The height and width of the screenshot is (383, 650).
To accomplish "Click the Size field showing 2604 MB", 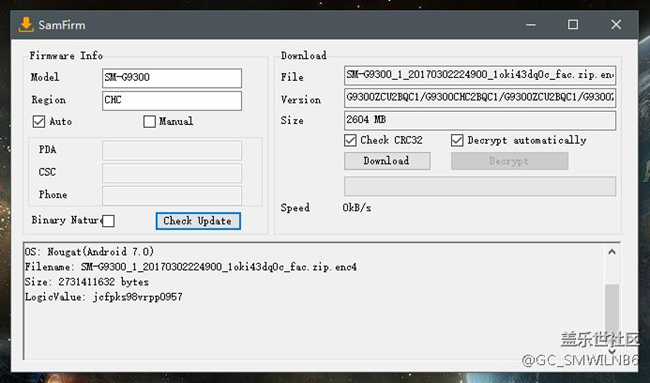I will [x=480, y=120].
